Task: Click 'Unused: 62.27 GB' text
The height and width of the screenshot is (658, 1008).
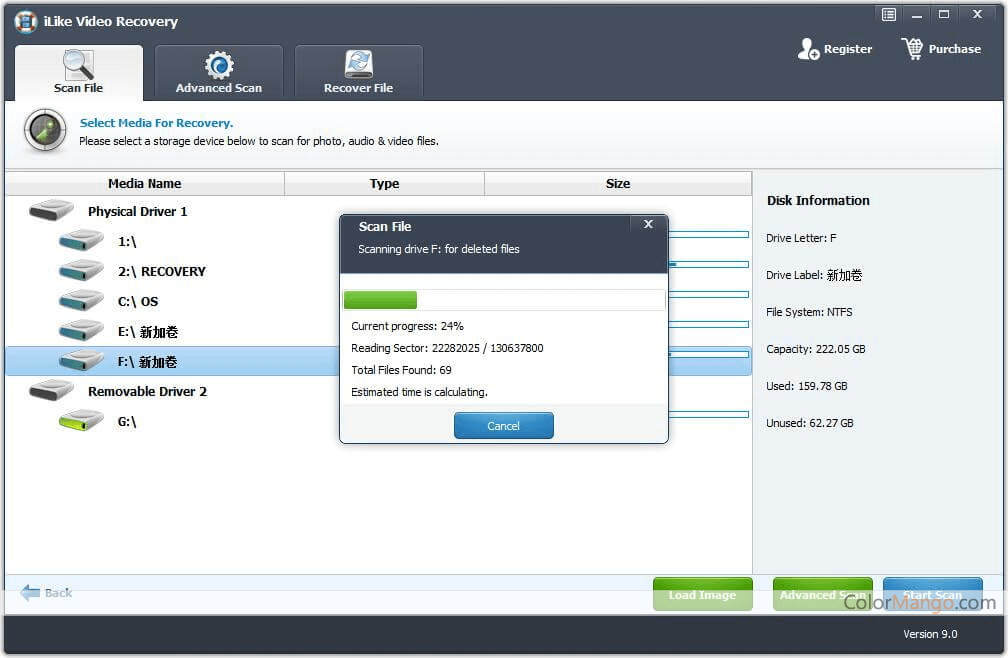Action: (810, 423)
